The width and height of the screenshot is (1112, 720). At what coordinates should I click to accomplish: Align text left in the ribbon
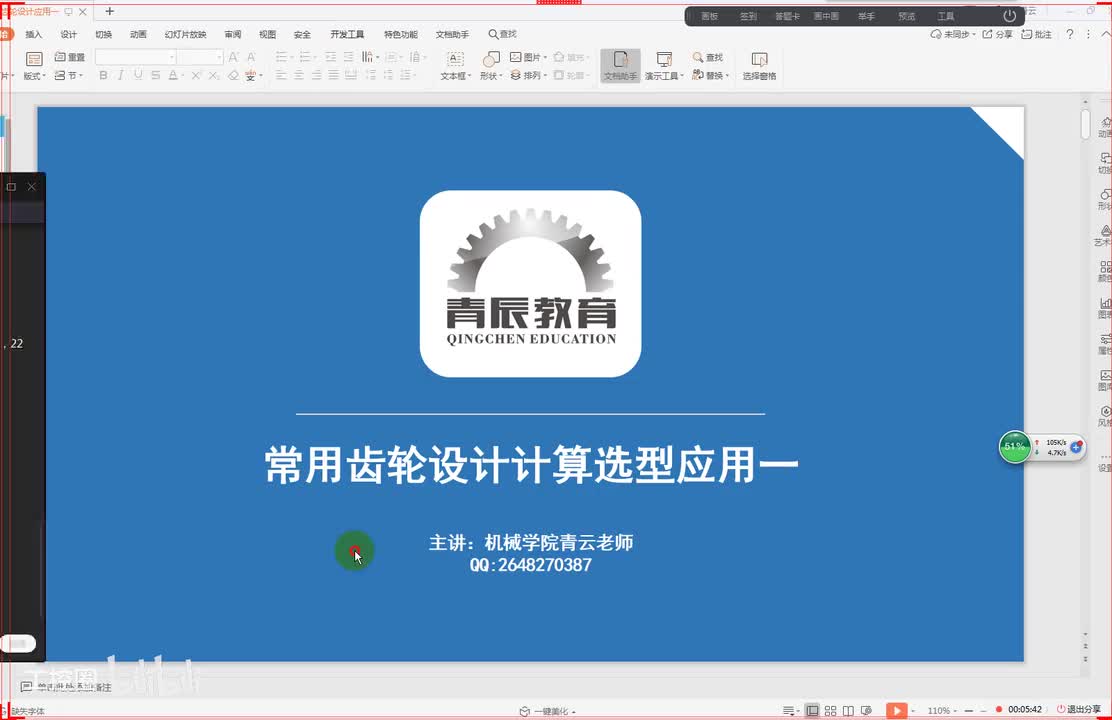[x=282, y=75]
